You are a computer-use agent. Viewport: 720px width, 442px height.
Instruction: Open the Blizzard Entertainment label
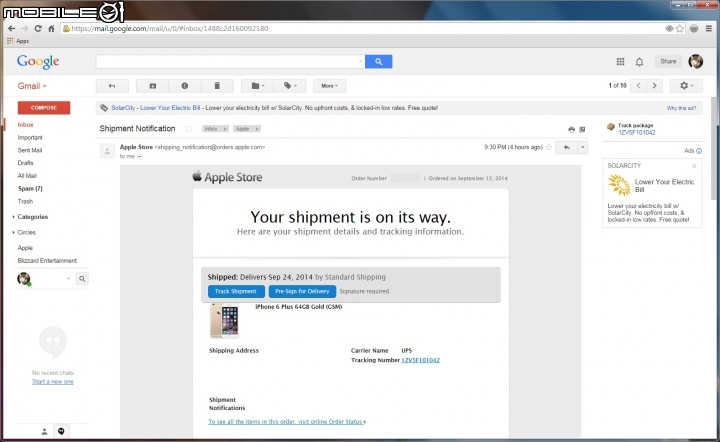coord(47,261)
